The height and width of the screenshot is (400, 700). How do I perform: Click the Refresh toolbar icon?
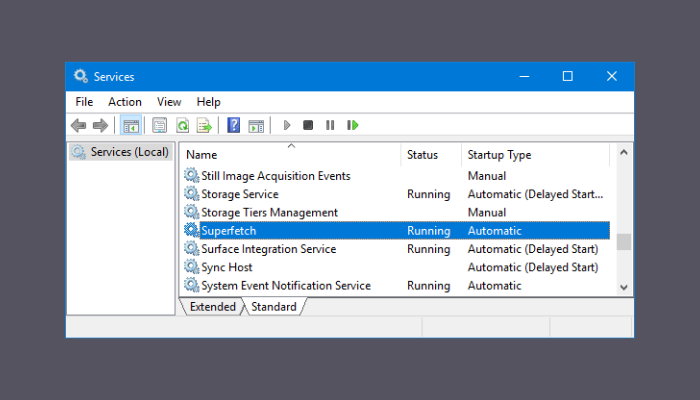pos(183,125)
